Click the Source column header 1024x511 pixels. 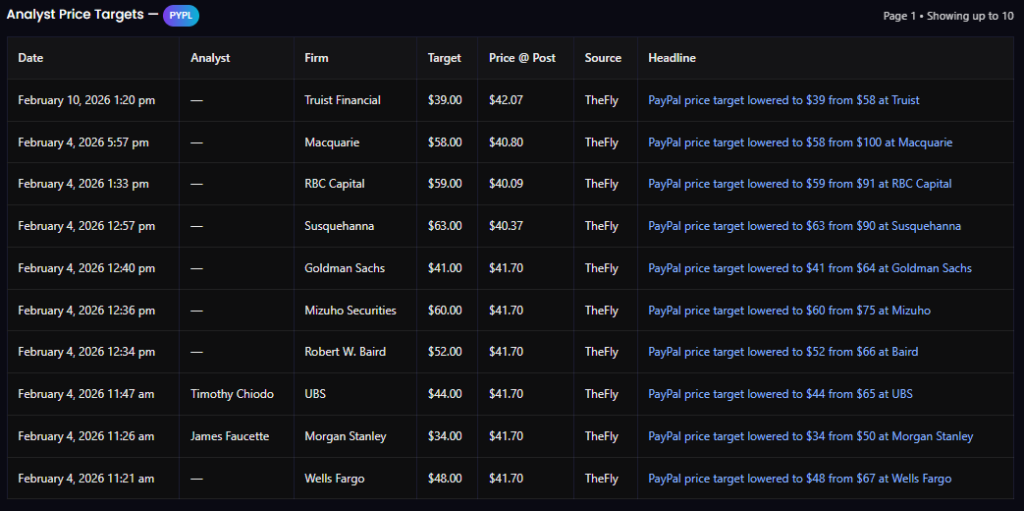(x=603, y=58)
